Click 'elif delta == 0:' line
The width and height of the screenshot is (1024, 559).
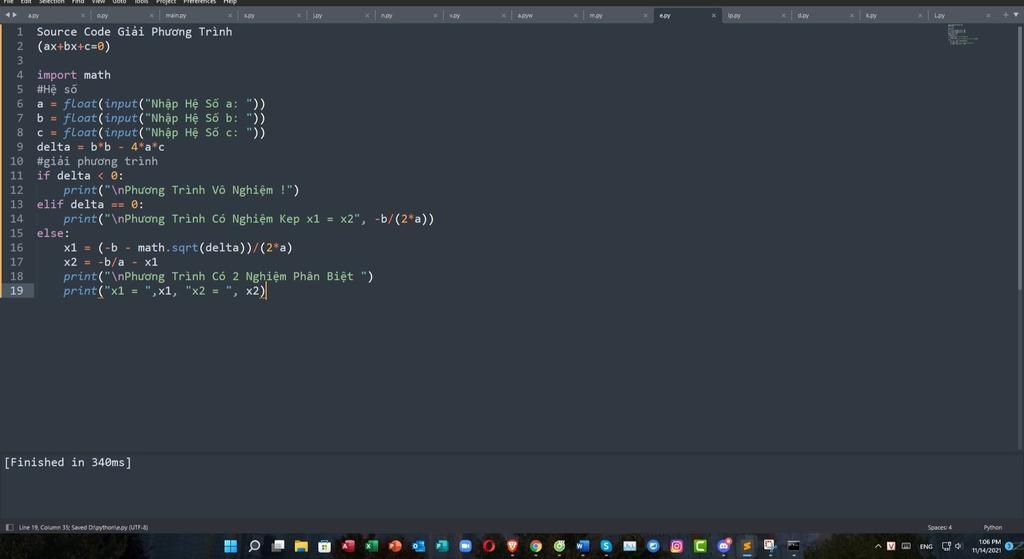coord(90,204)
